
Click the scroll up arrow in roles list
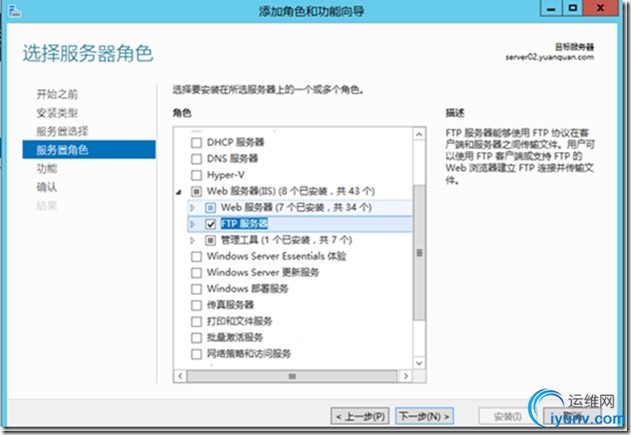[419, 134]
